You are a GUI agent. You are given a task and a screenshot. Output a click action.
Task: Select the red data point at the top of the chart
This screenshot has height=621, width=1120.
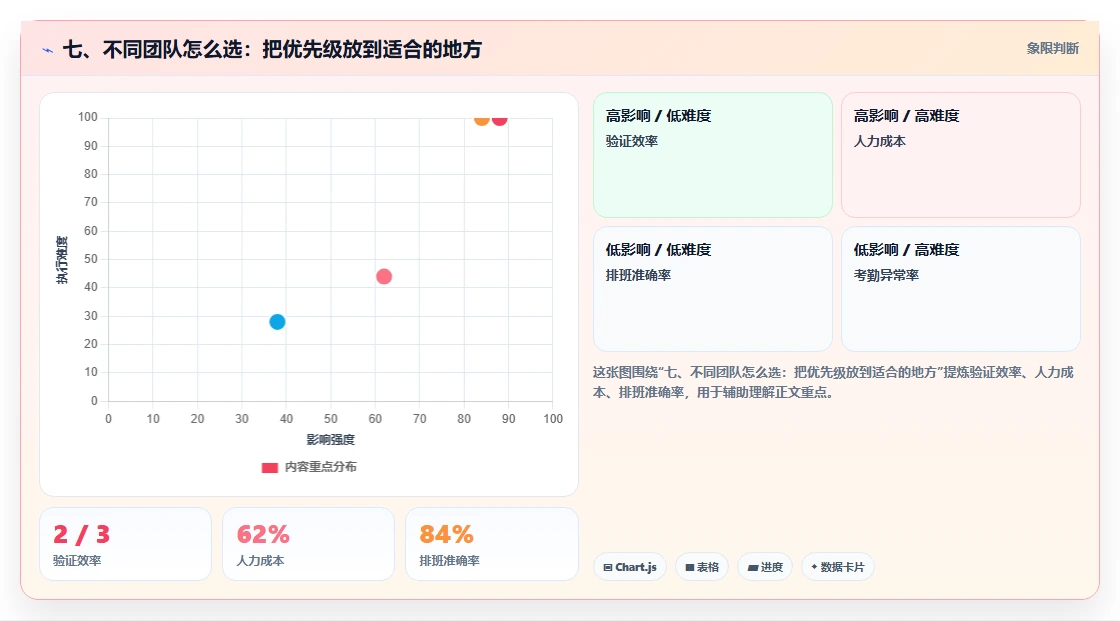coord(499,119)
